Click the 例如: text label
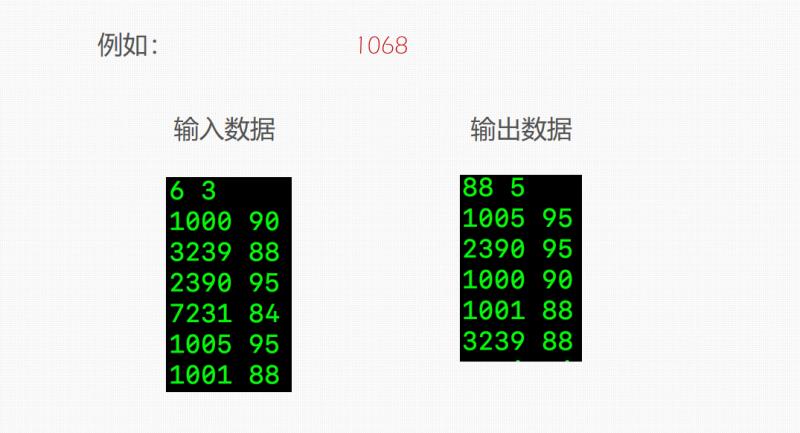The height and width of the screenshot is (433, 800). [128, 46]
